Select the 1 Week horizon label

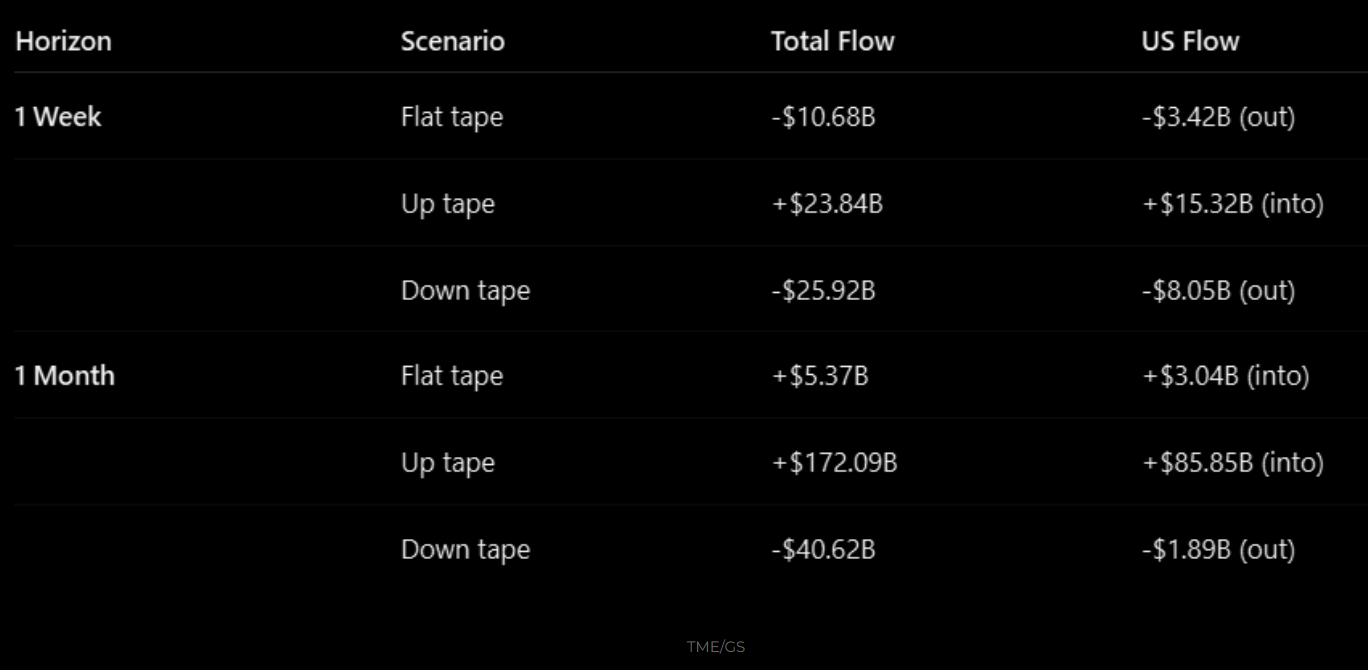click(x=58, y=117)
